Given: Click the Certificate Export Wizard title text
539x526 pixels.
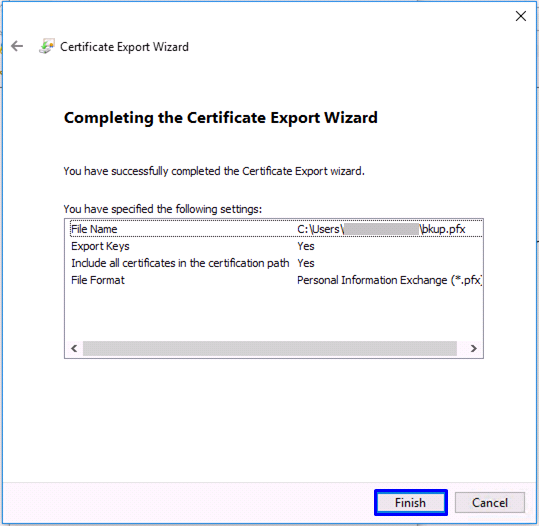Looking at the screenshot, I should point(124,47).
